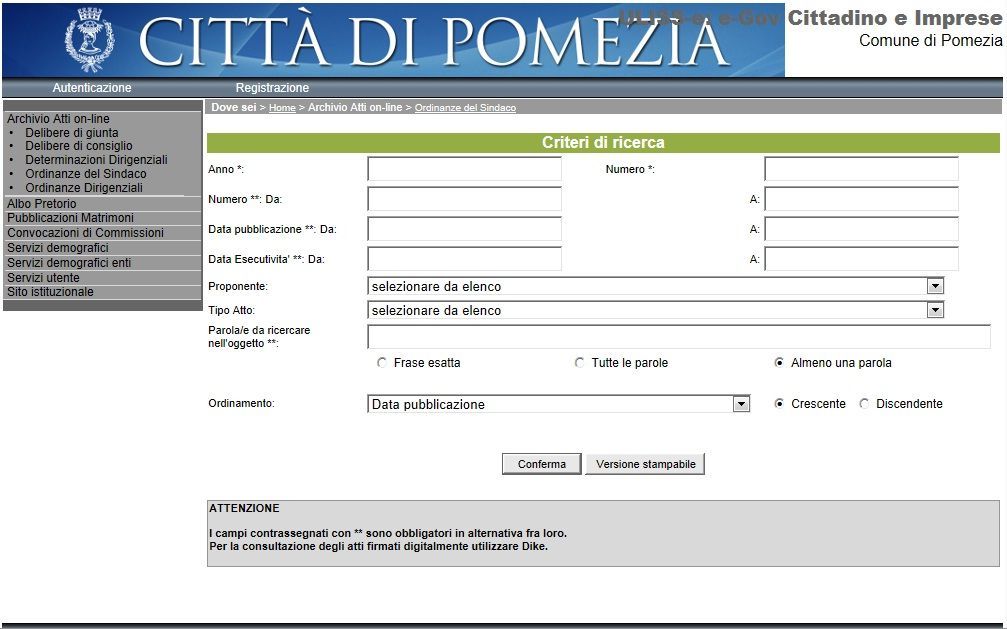Focus Data pubblicazione A field
The image size is (1007, 629).
[861, 229]
